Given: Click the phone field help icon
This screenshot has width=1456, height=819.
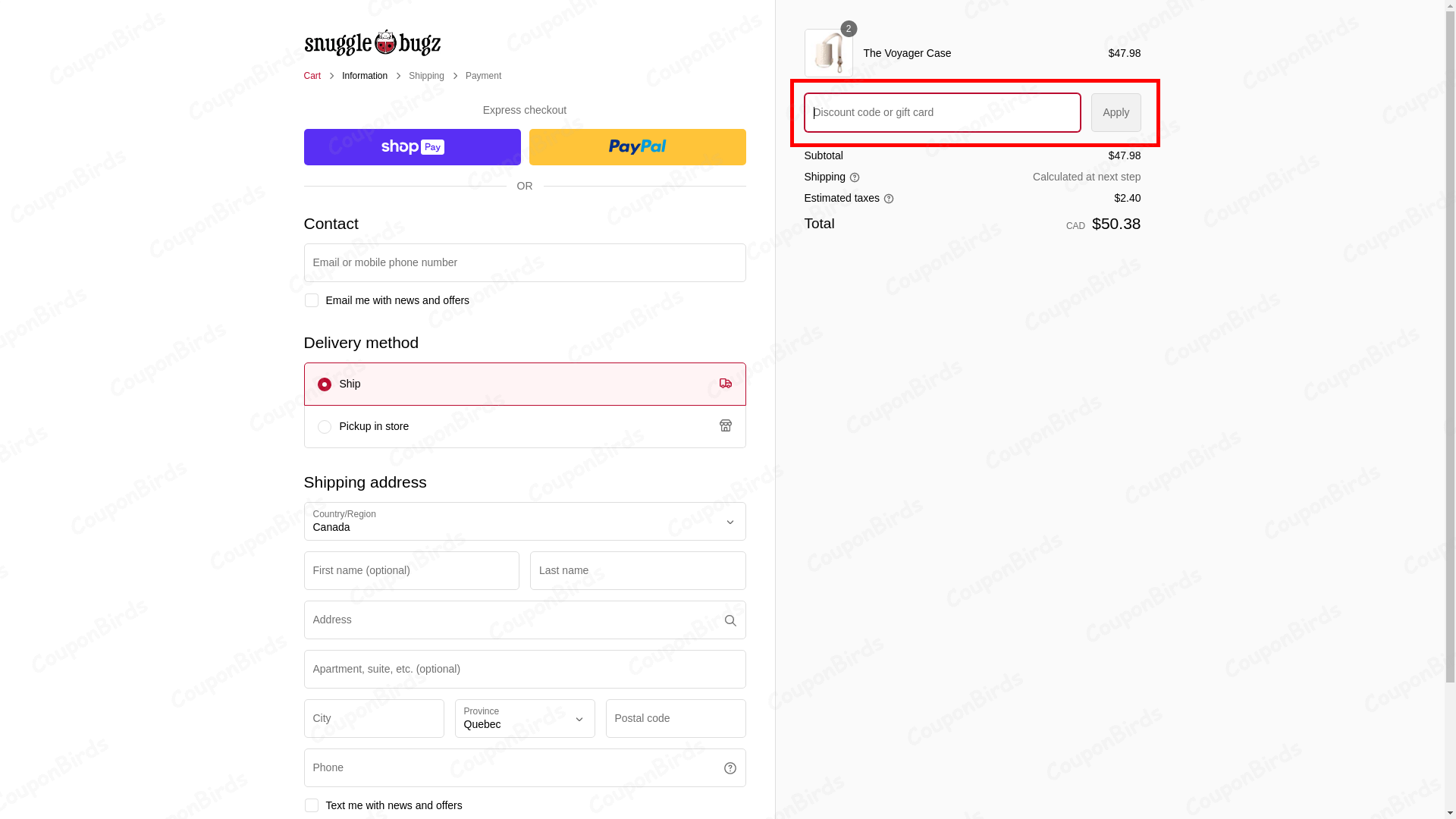Looking at the screenshot, I should (730, 768).
